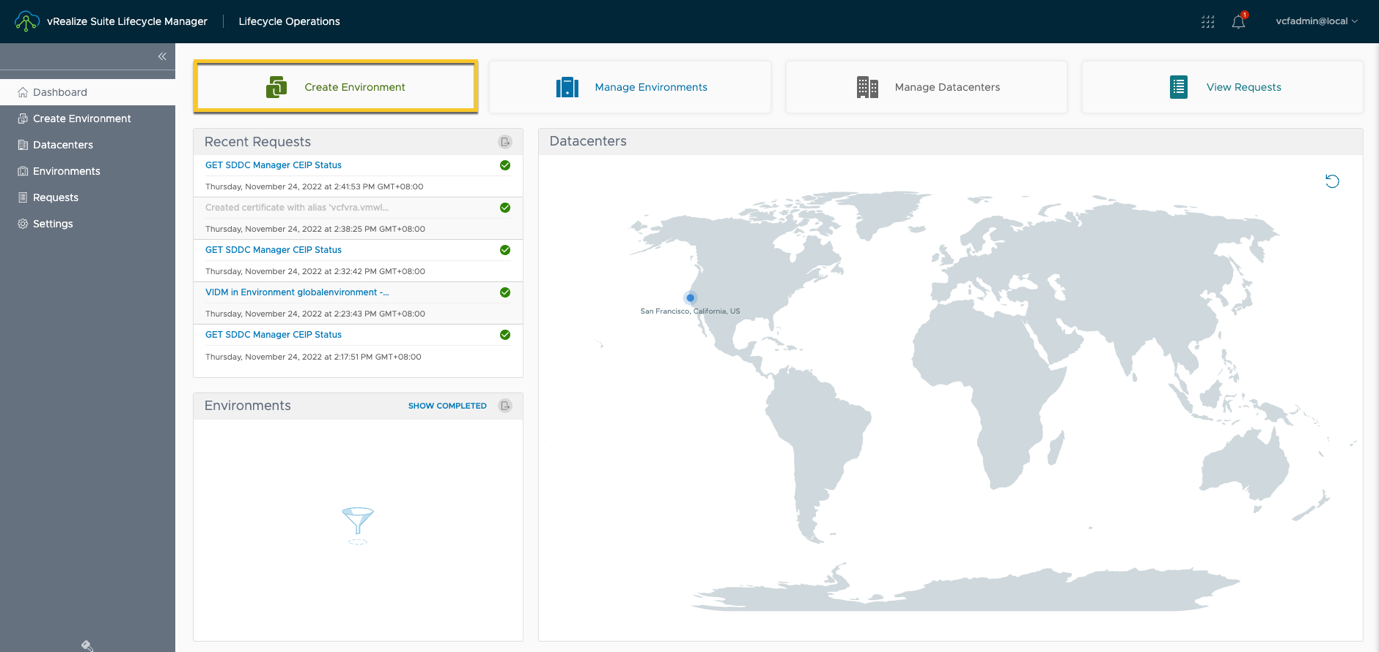1379x652 pixels.
Task: Expand the vcfadmin@local user menu
Action: coord(1317,21)
